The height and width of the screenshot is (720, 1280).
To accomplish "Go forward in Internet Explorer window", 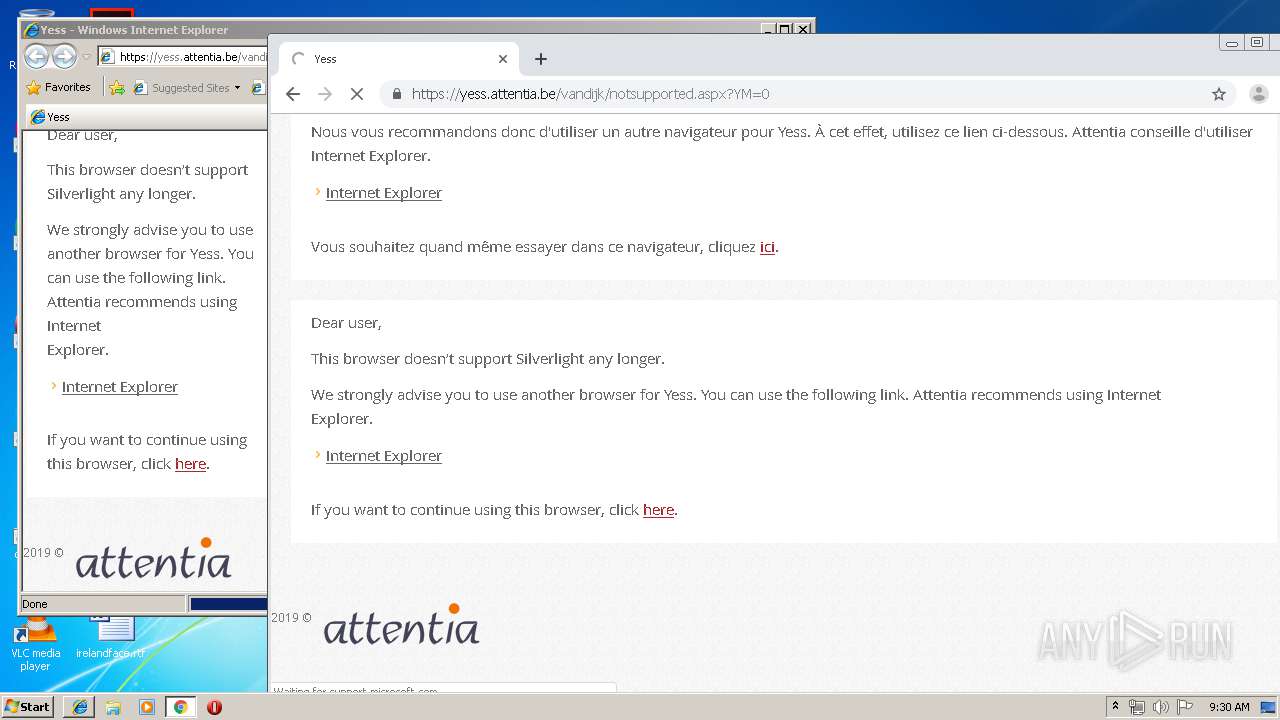I will (x=64, y=57).
